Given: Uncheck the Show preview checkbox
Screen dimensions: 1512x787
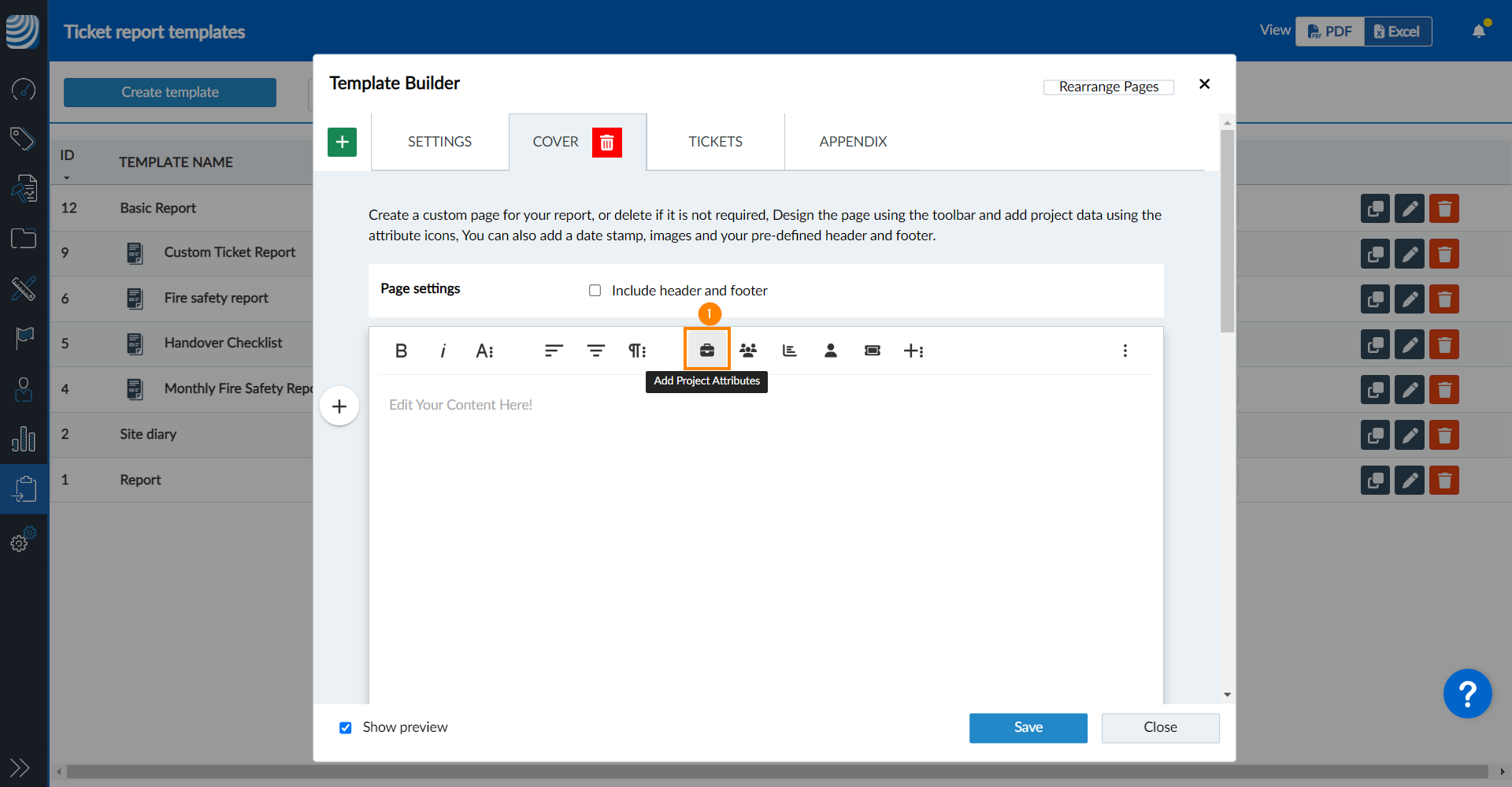Looking at the screenshot, I should (x=345, y=728).
